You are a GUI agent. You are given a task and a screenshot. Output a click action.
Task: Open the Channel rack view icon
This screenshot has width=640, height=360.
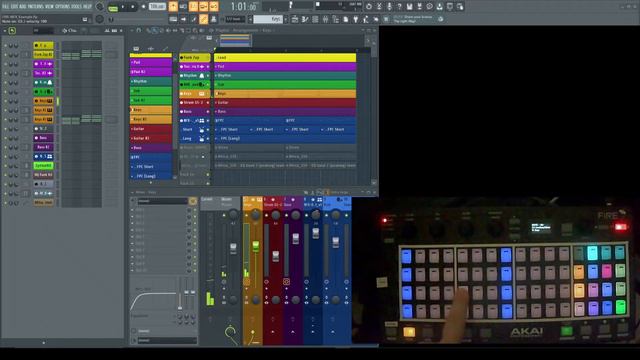(315, 19)
